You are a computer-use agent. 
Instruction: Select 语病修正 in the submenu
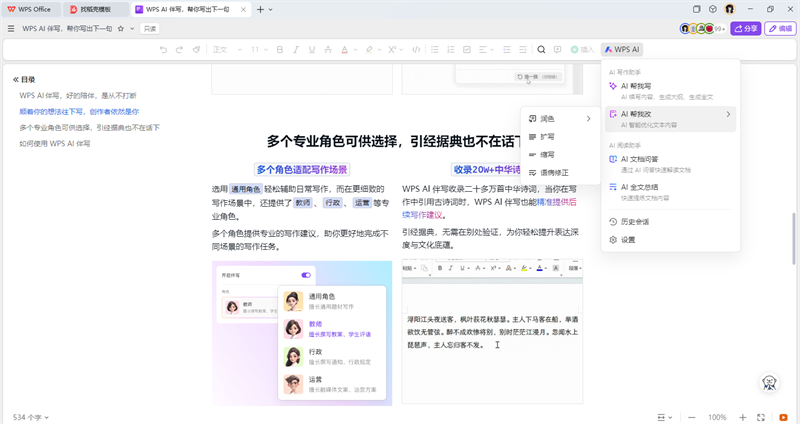coord(560,173)
